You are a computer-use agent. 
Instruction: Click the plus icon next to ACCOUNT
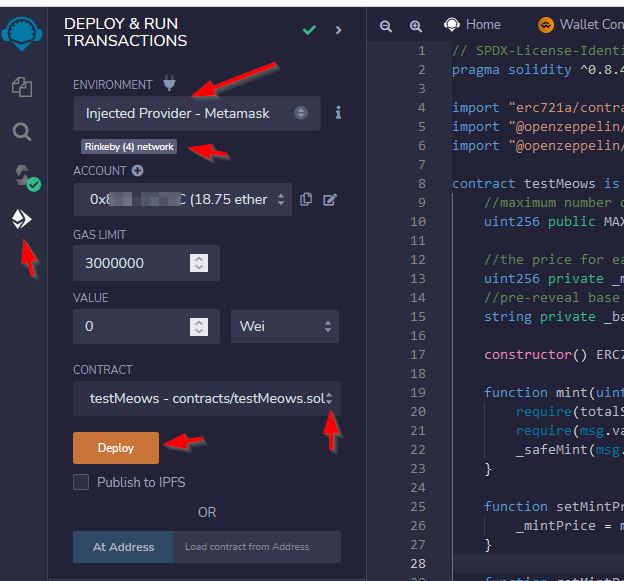point(138,171)
